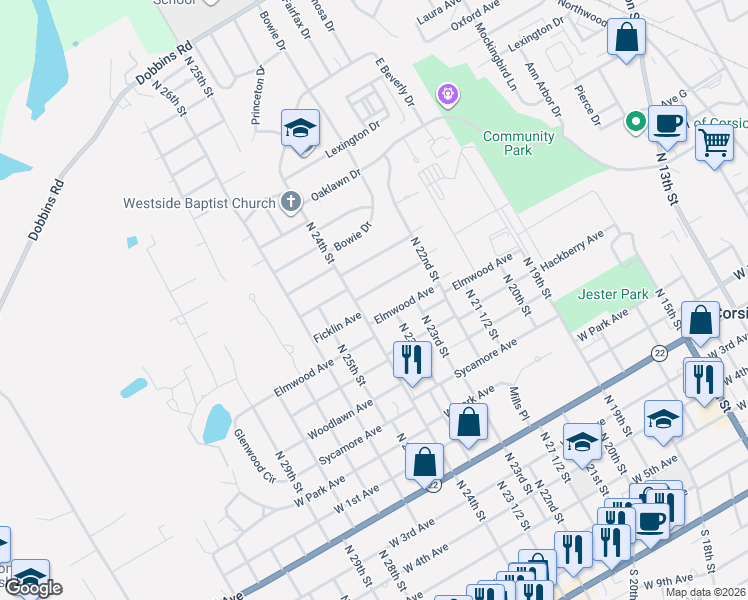Open the purple Community Park marker
This screenshot has height=600, width=748.
[447, 94]
